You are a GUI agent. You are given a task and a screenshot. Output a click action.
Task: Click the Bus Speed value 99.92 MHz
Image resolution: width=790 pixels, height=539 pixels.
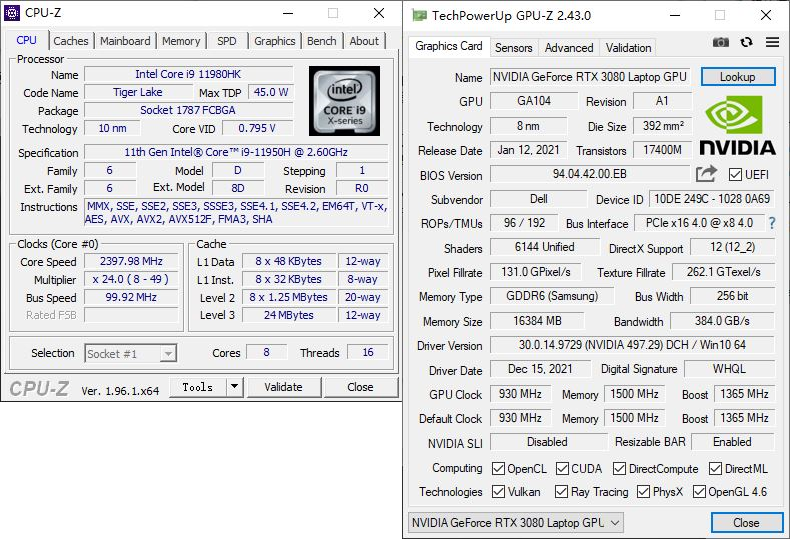(x=131, y=297)
